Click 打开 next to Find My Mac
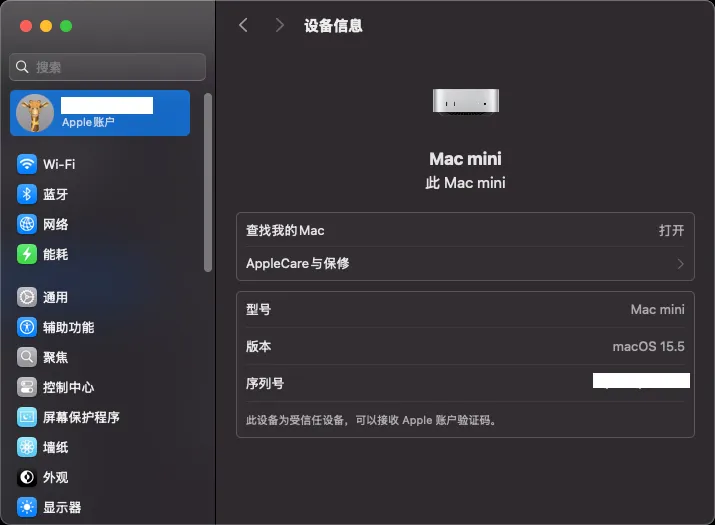Screen dimensions: 715x525 (x=671, y=230)
